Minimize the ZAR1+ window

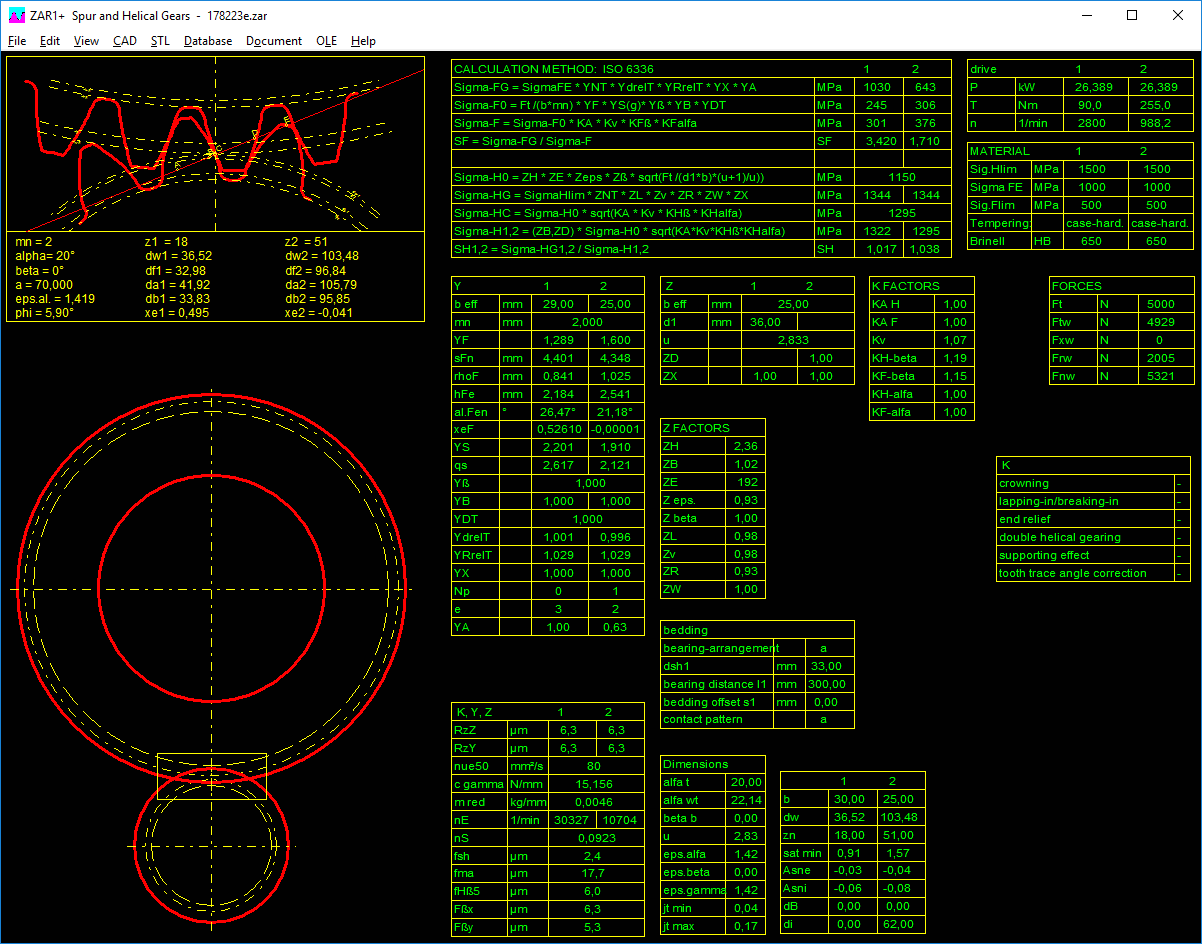click(x=1086, y=16)
